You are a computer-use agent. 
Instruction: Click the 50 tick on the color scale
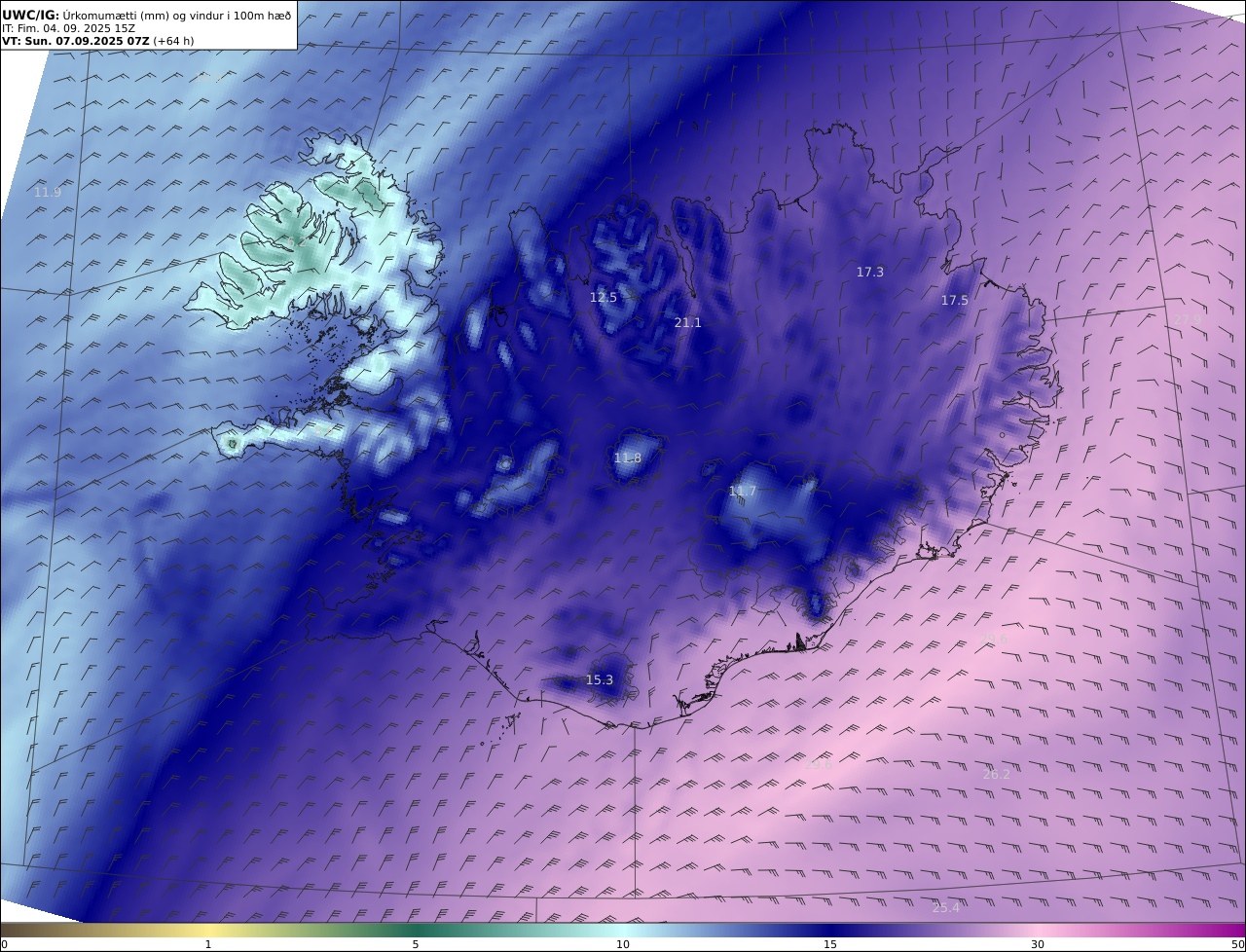coord(1238,944)
